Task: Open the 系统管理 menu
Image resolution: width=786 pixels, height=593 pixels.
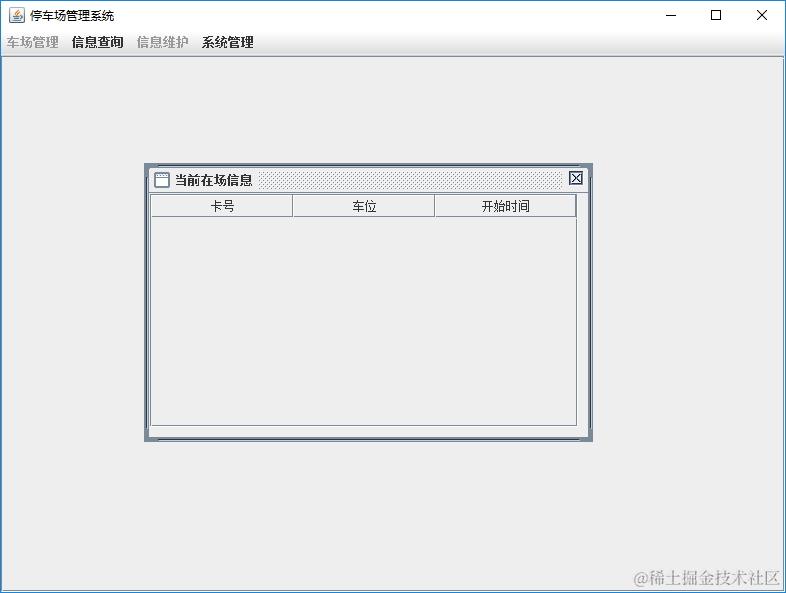Action: pos(228,42)
